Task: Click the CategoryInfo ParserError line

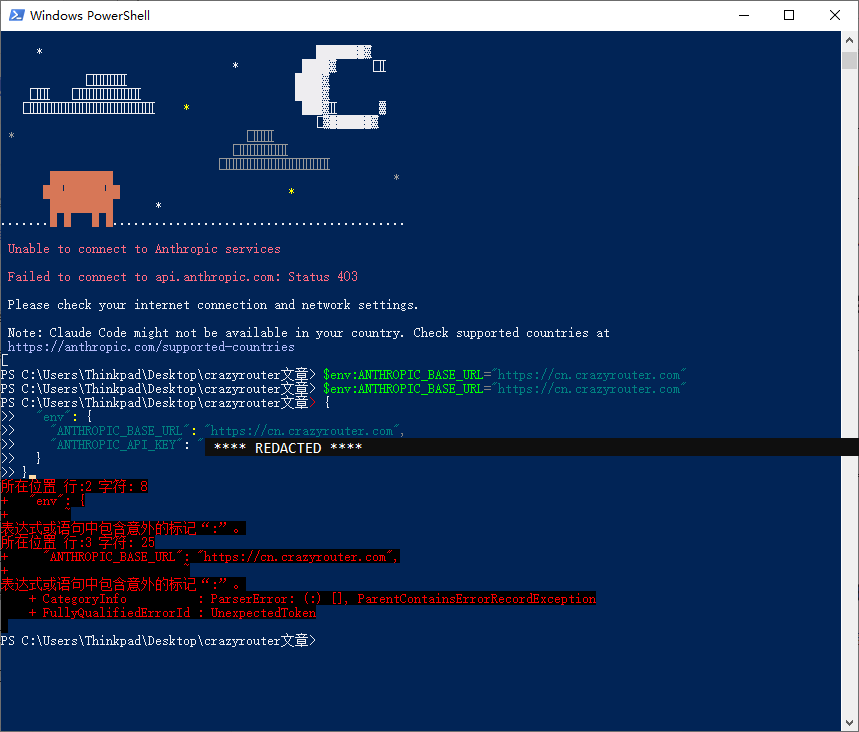Action: [313, 599]
